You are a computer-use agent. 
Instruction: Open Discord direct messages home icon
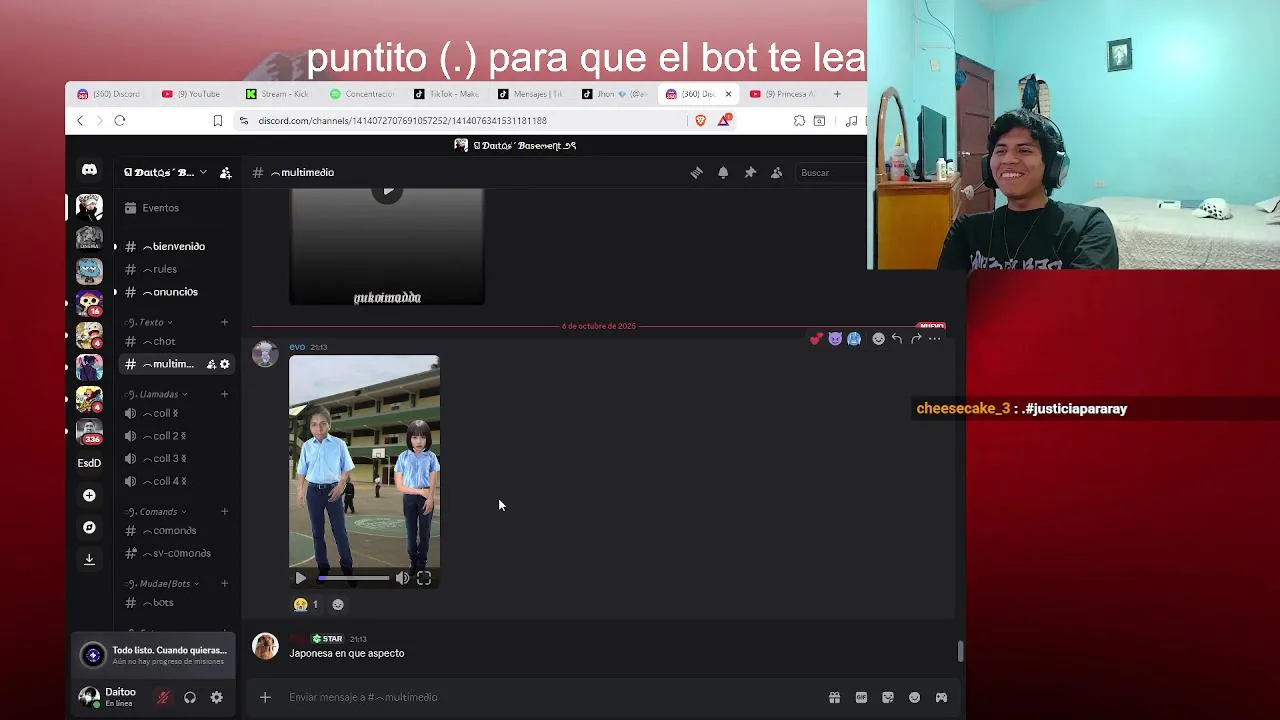point(89,170)
